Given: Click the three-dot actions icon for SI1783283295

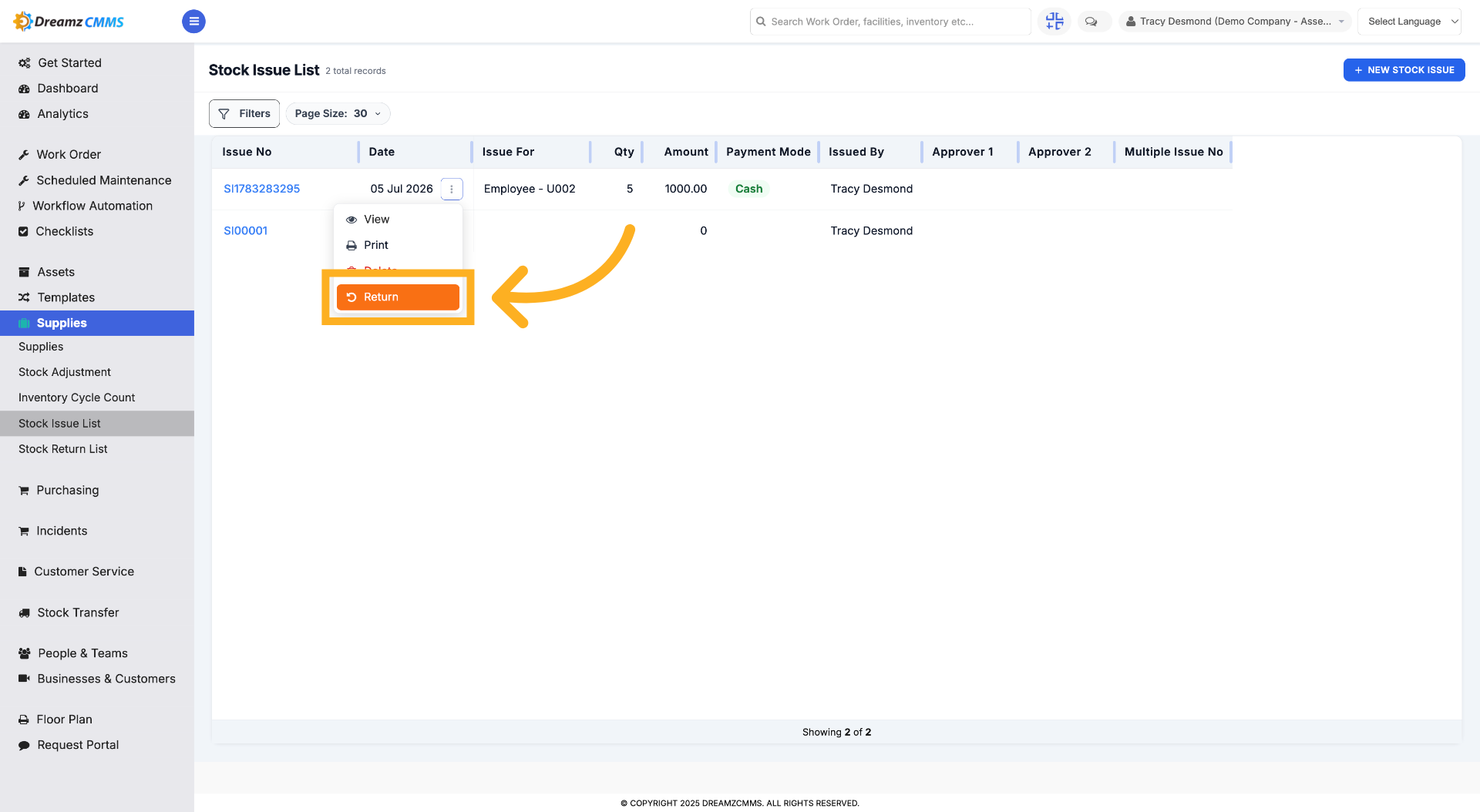Looking at the screenshot, I should pos(452,189).
